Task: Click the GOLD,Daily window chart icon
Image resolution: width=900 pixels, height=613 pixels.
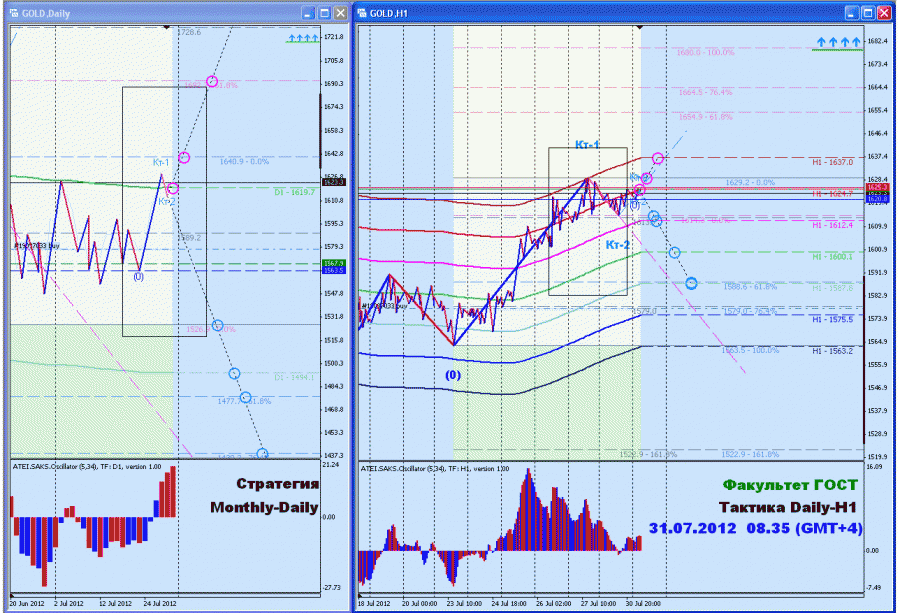Action: [14, 13]
